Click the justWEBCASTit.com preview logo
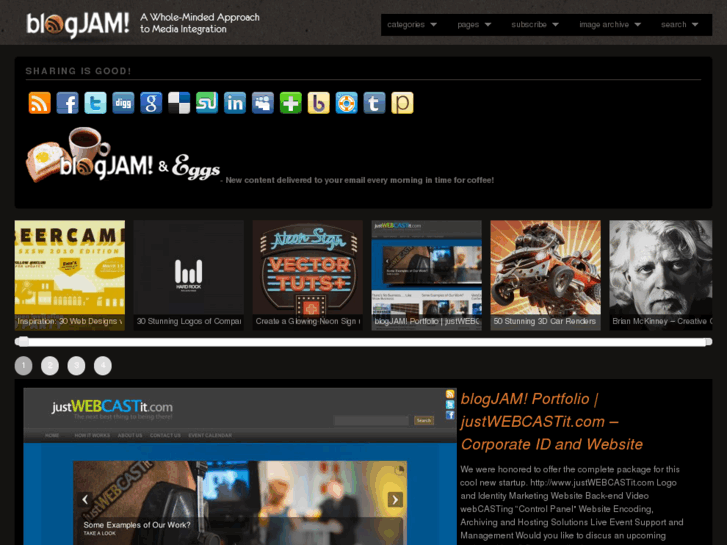 (x=112, y=407)
